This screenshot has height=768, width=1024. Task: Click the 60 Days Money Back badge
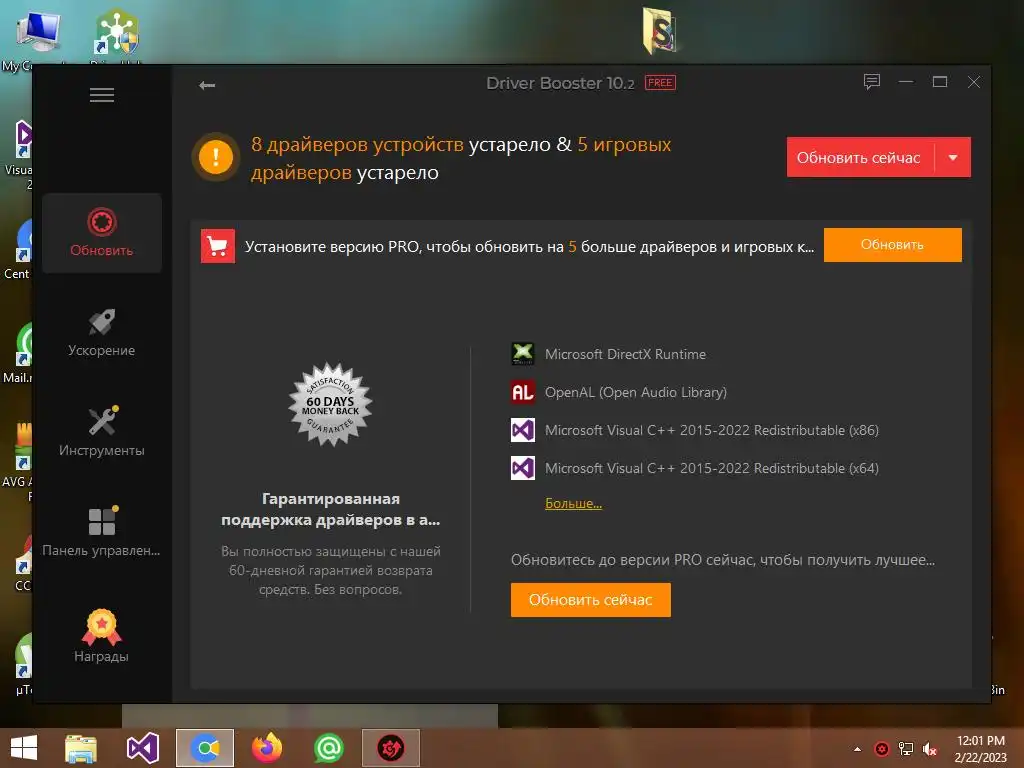point(330,405)
